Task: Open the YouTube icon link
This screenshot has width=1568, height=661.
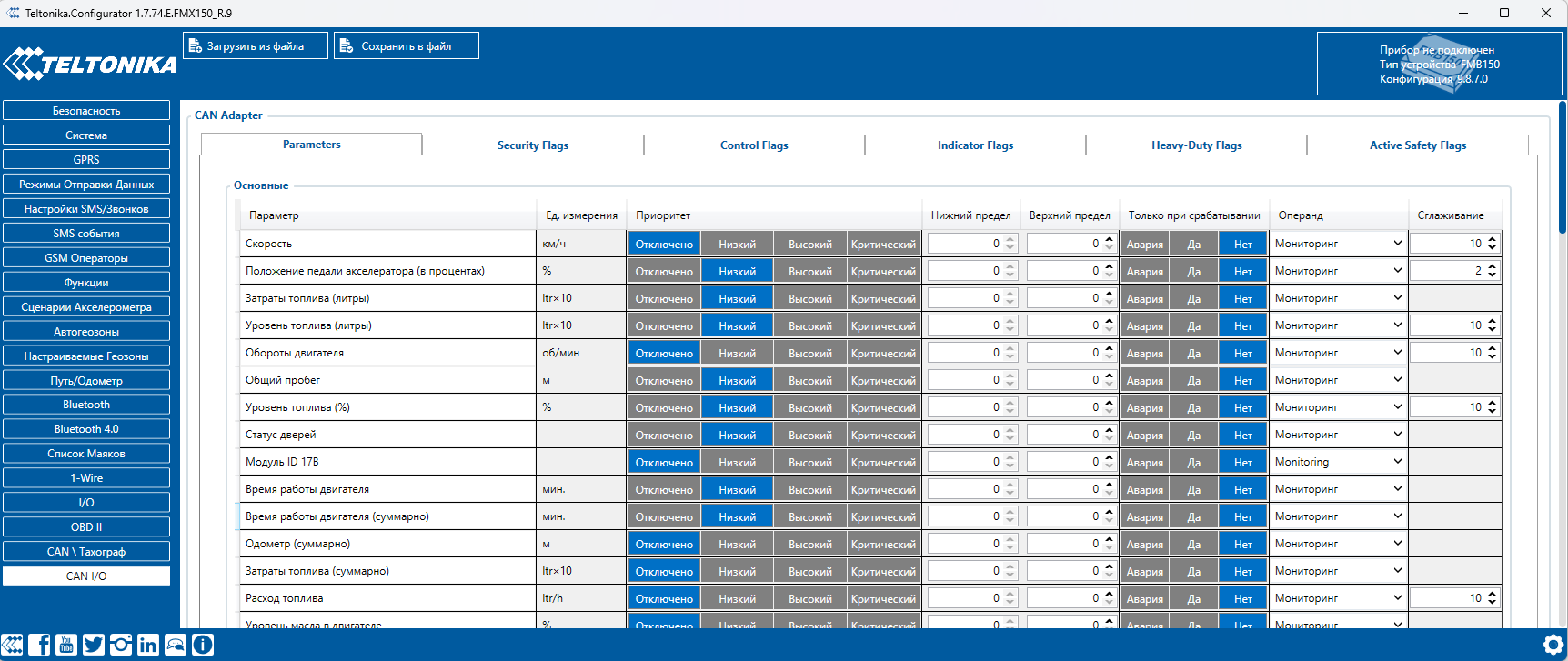Action: 66,645
